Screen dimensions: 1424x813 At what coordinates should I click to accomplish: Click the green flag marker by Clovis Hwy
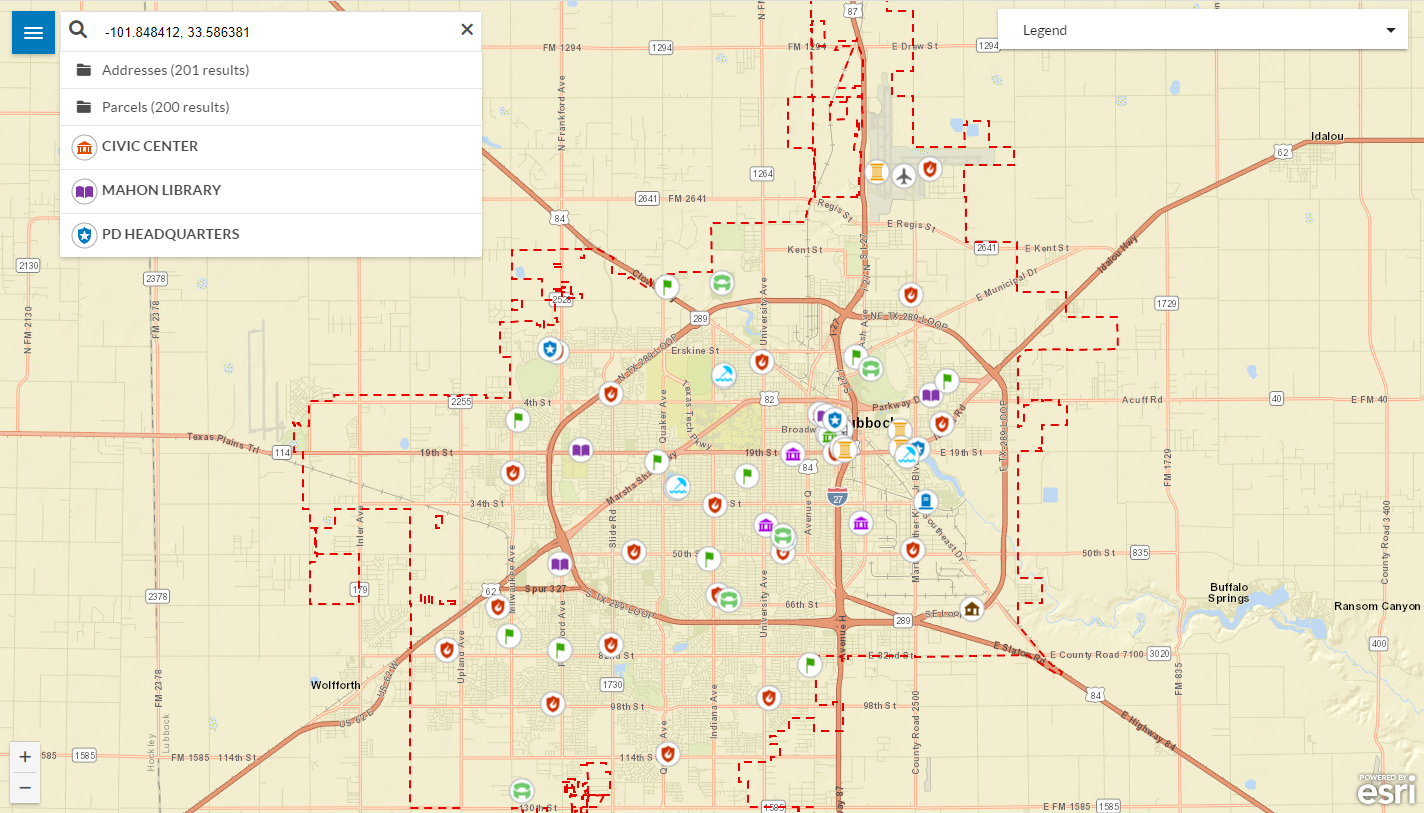pos(667,287)
